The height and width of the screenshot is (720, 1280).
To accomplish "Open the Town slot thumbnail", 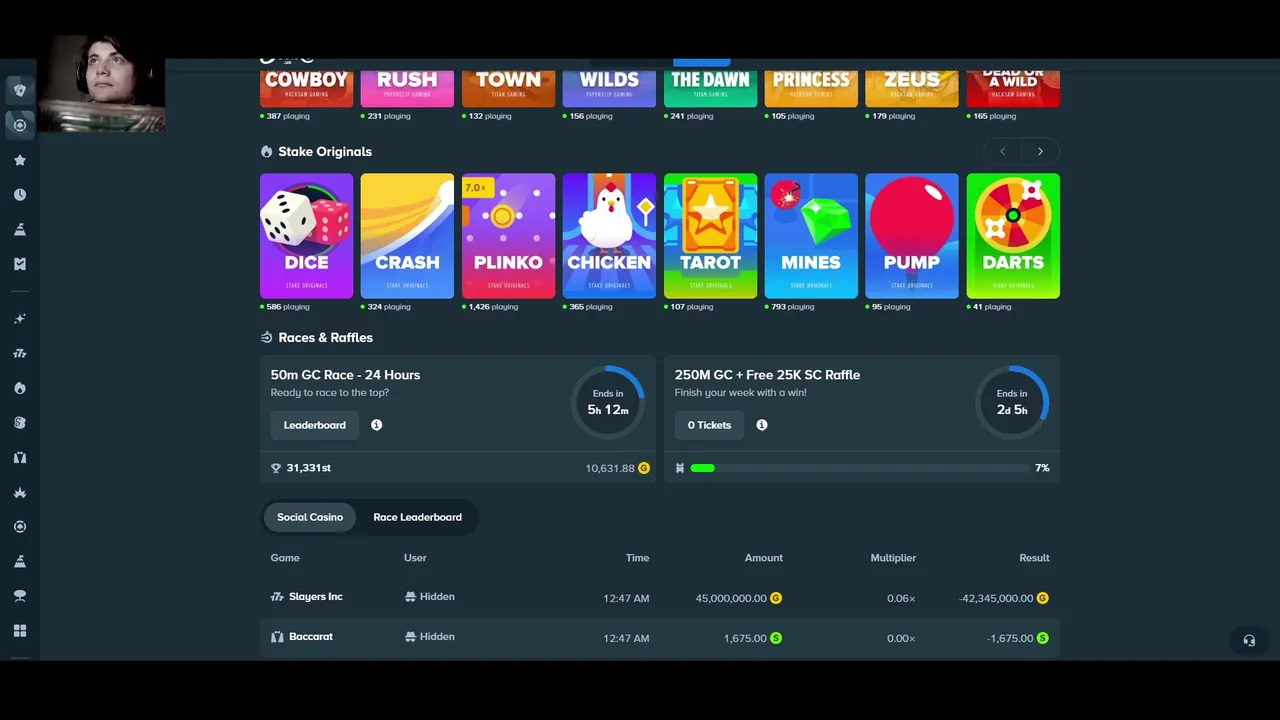I will coord(508,88).
